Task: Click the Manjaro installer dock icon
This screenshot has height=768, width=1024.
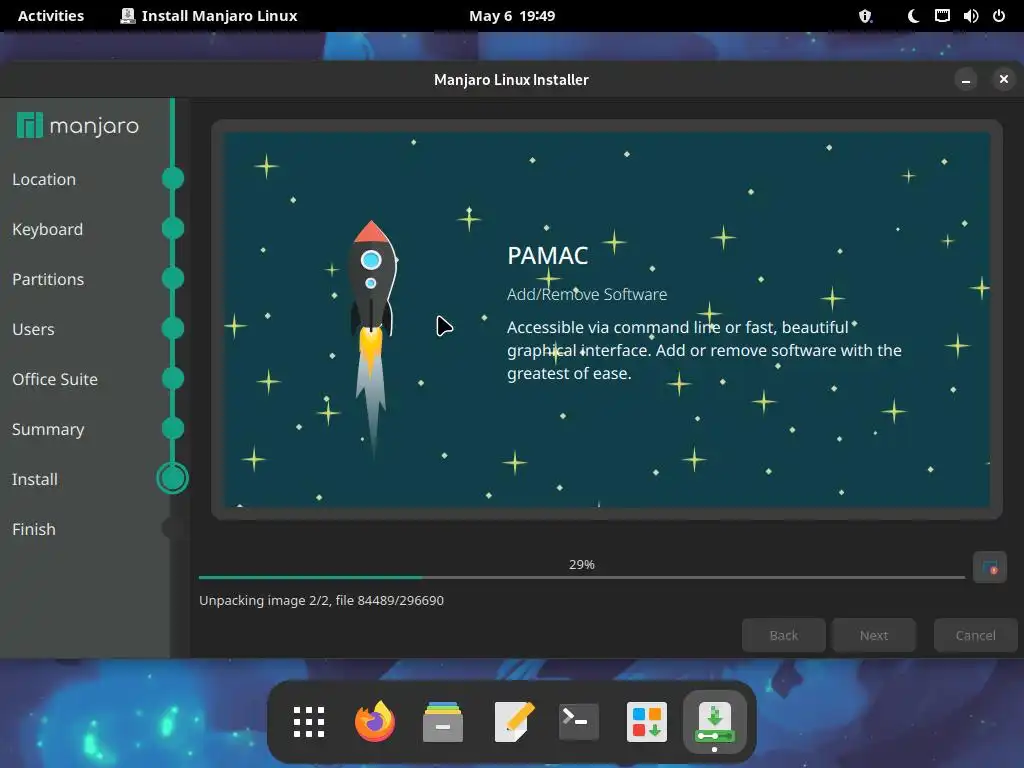Action: 714,722
